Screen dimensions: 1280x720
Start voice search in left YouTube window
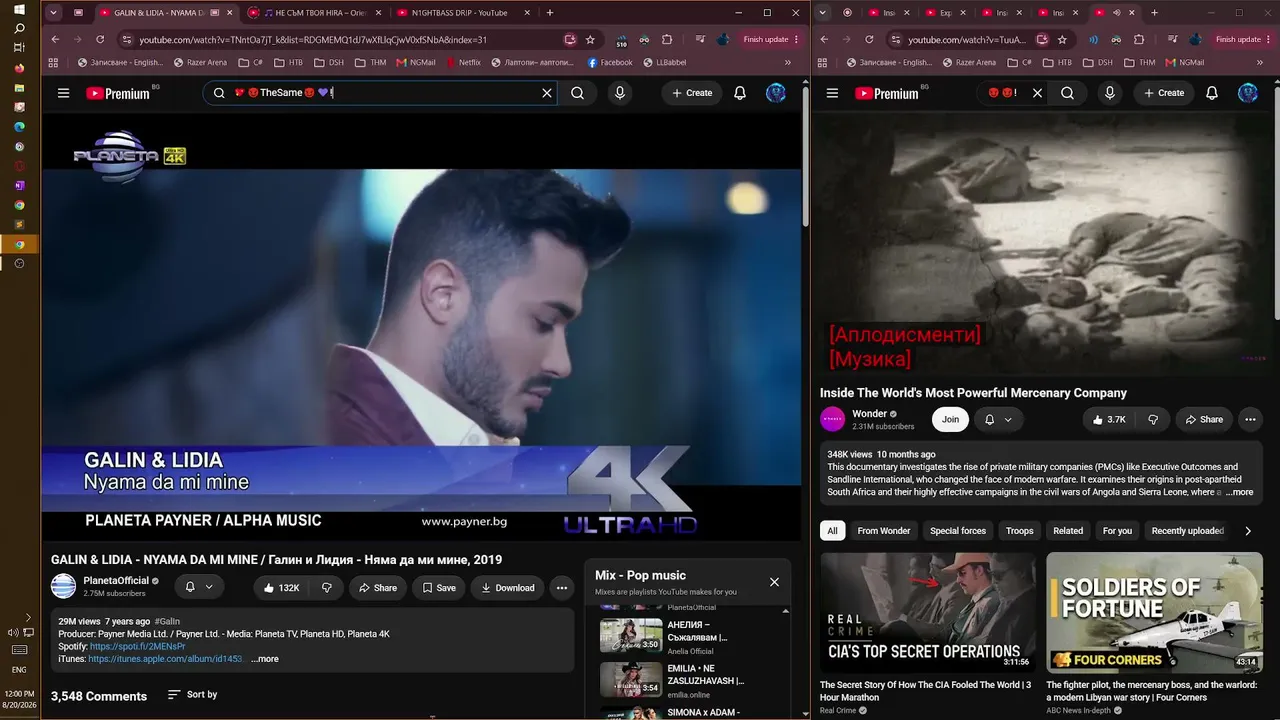[x=620, y=93]
